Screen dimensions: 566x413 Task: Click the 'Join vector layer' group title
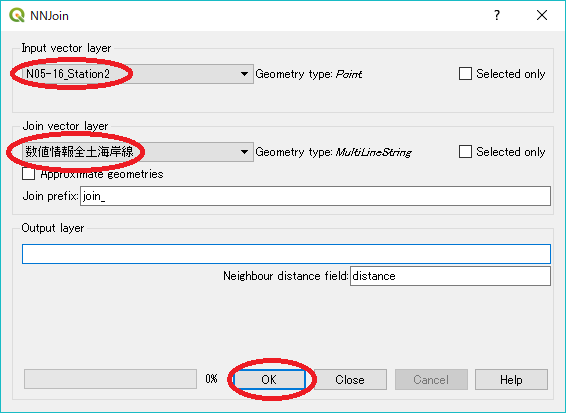[65, 126]
